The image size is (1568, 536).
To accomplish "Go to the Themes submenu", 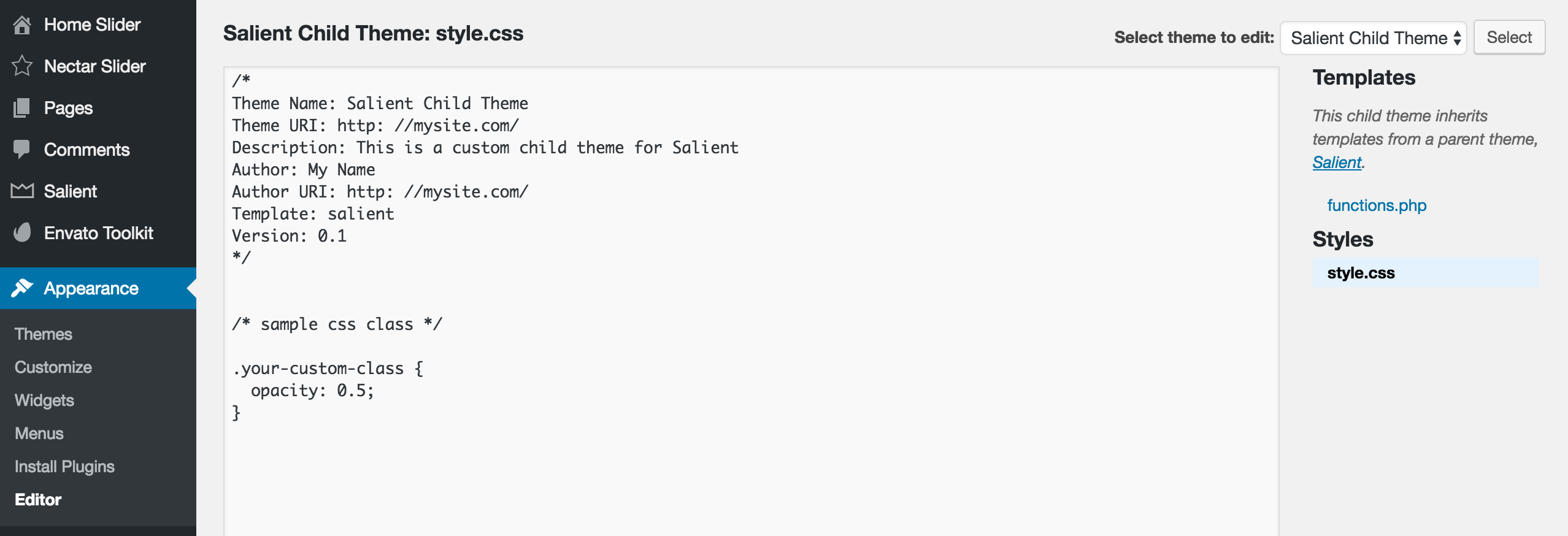I will pos(44,334).
